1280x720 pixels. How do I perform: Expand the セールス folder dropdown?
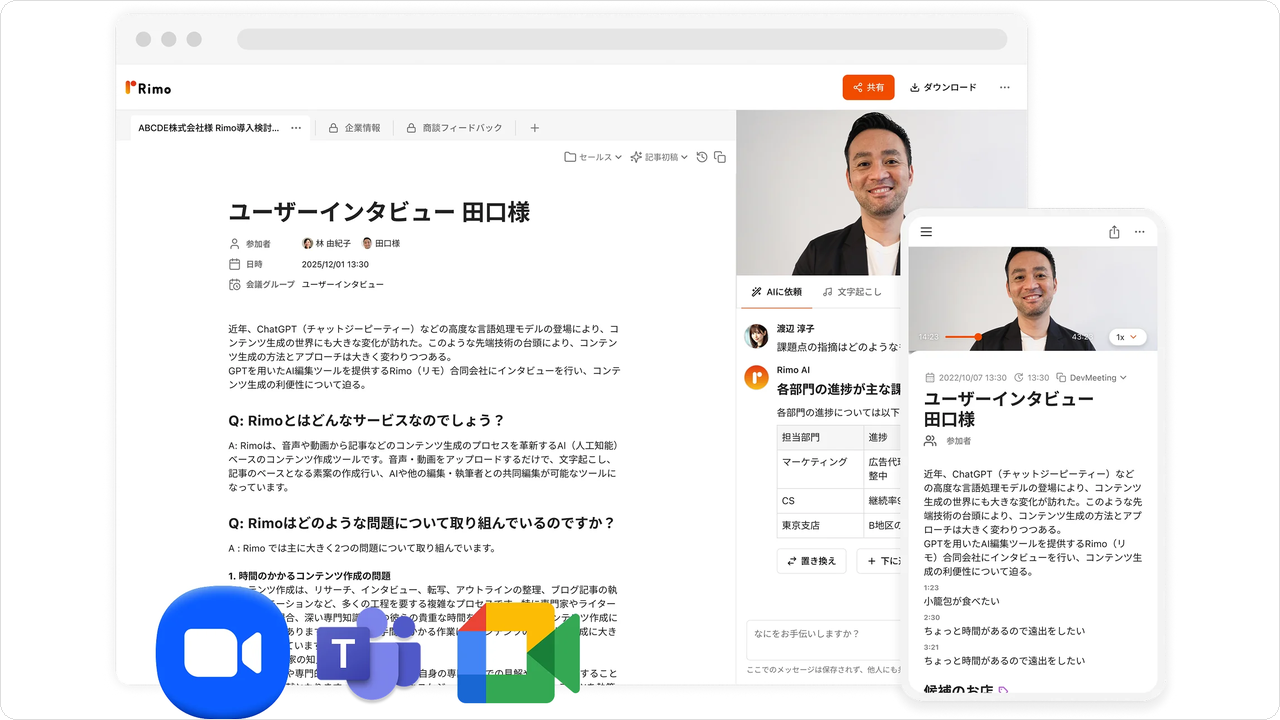[593, 157]
